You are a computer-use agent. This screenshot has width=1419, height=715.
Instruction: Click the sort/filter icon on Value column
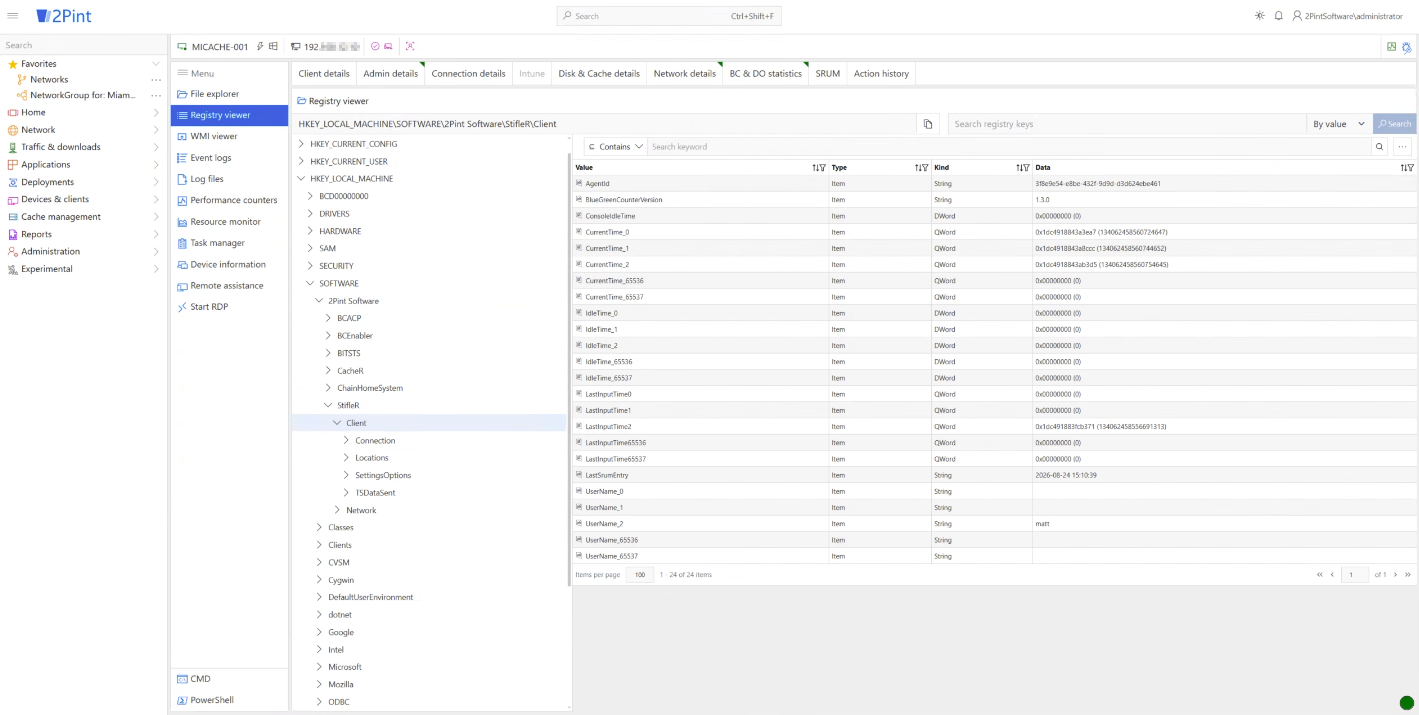tap(819, 168)
